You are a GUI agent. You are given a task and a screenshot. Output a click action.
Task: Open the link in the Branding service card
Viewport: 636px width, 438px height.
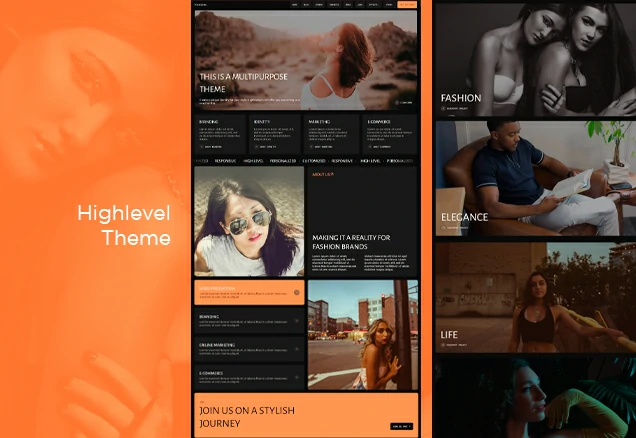[x=211, y=147]
